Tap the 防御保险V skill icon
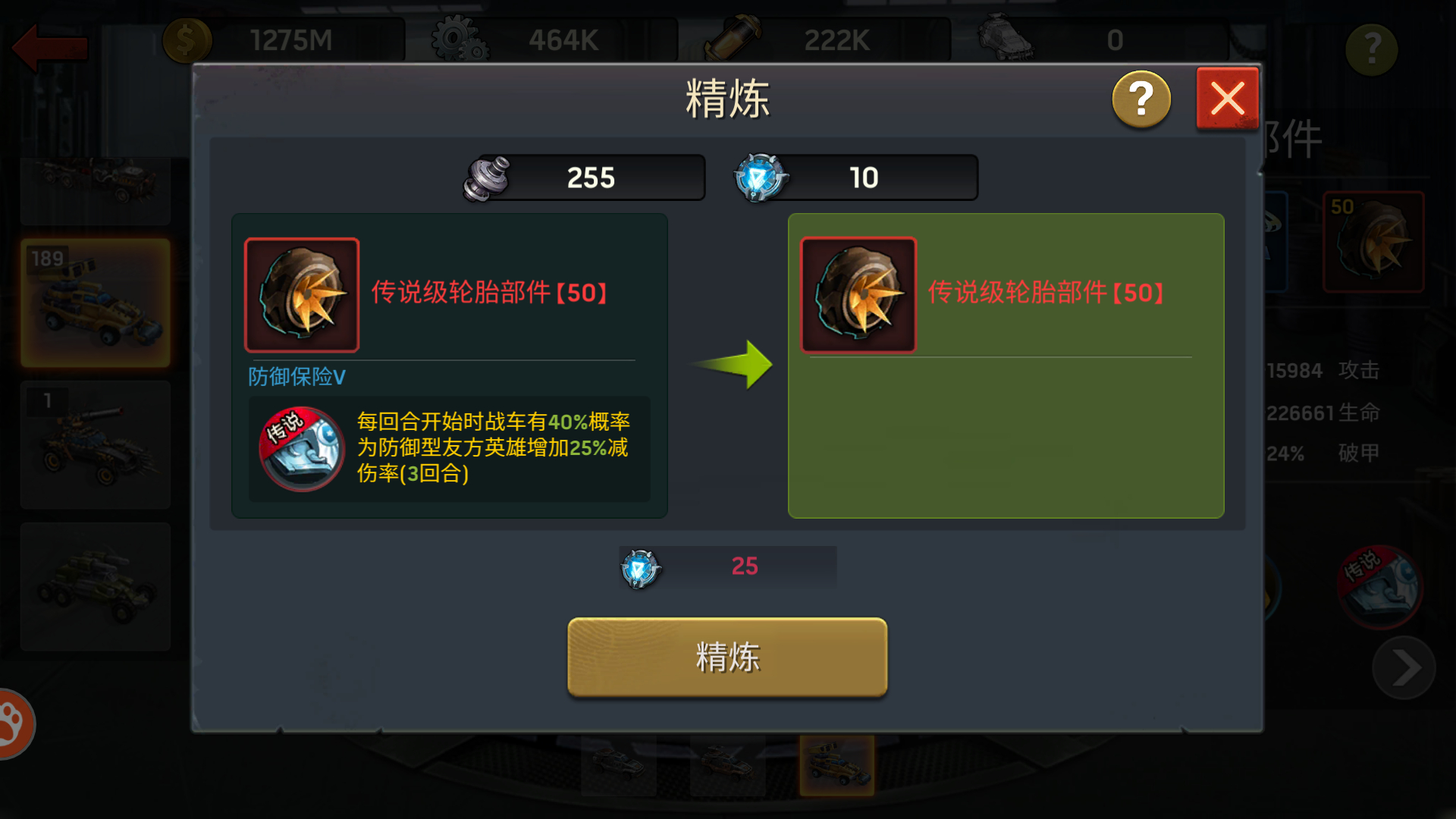Viewport: 1456px width, 819px height. click(302, 449)
